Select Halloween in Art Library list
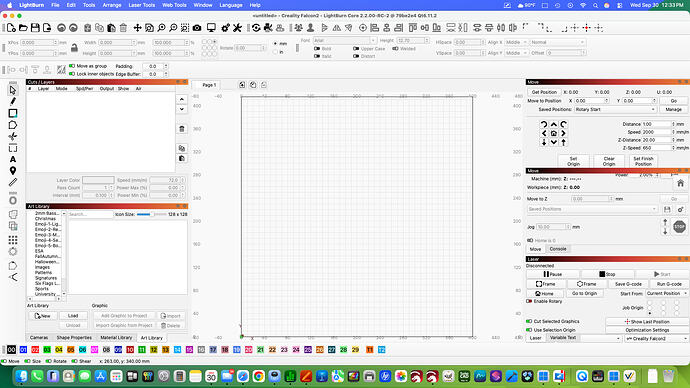 [x=47, y=261]
